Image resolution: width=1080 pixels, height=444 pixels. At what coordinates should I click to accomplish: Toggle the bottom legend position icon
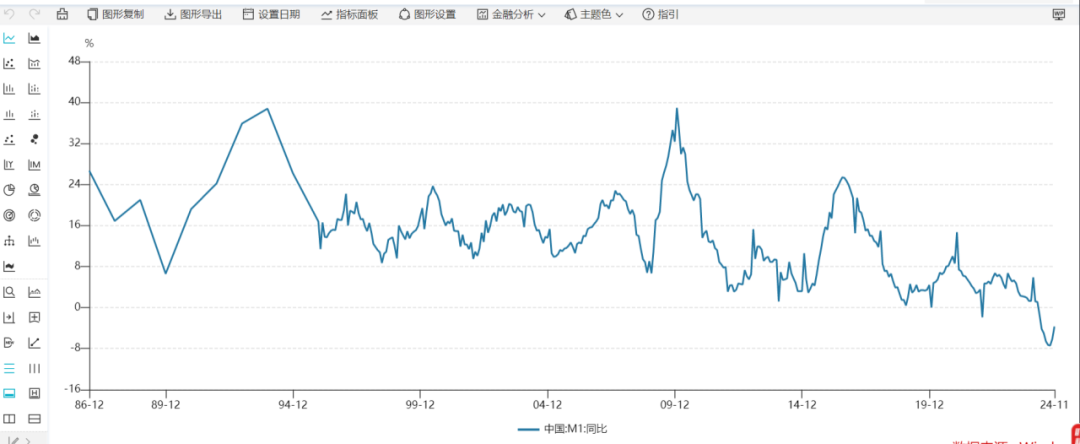tap(9, 393)
